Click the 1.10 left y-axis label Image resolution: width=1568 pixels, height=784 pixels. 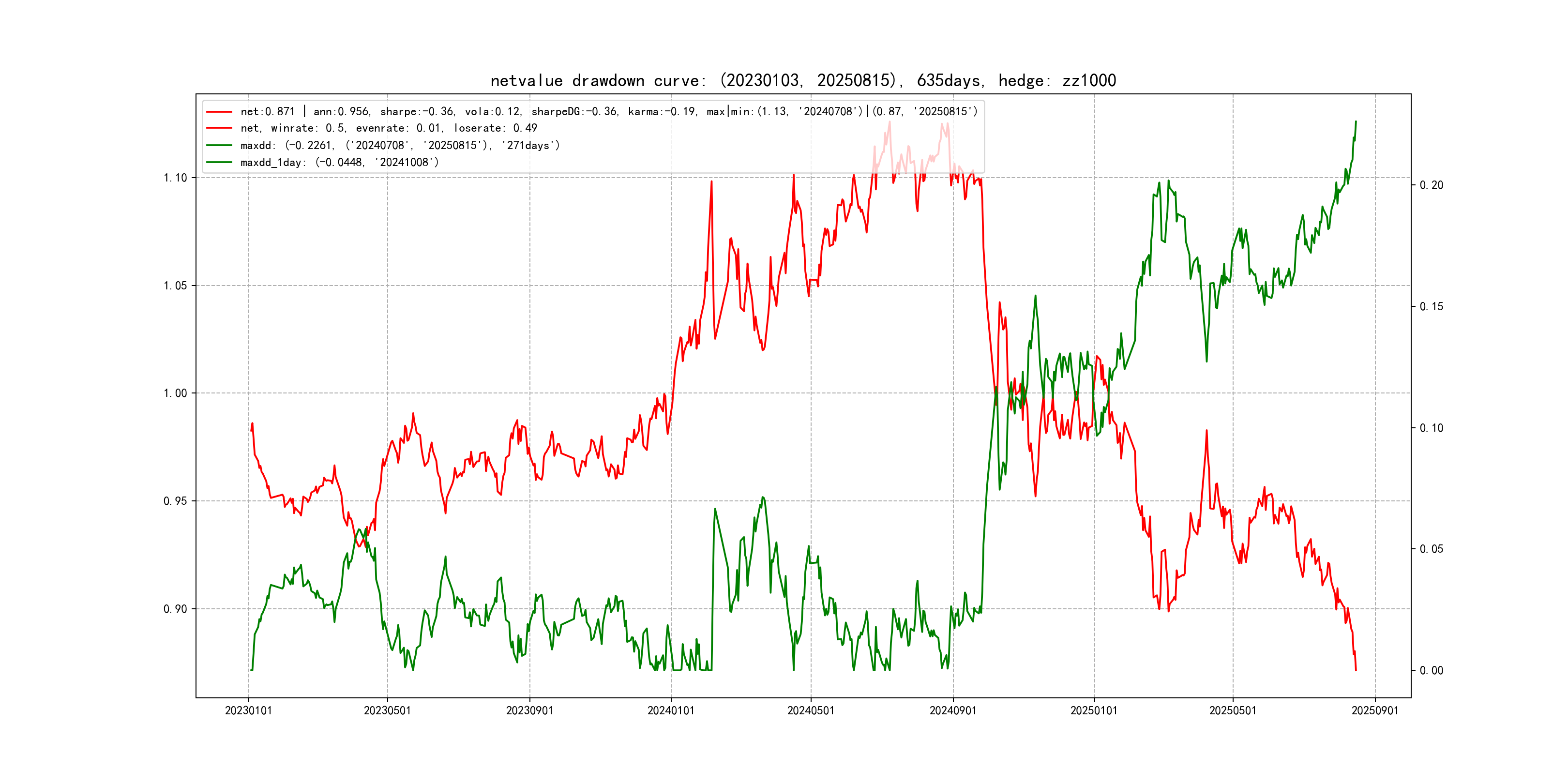175,178
